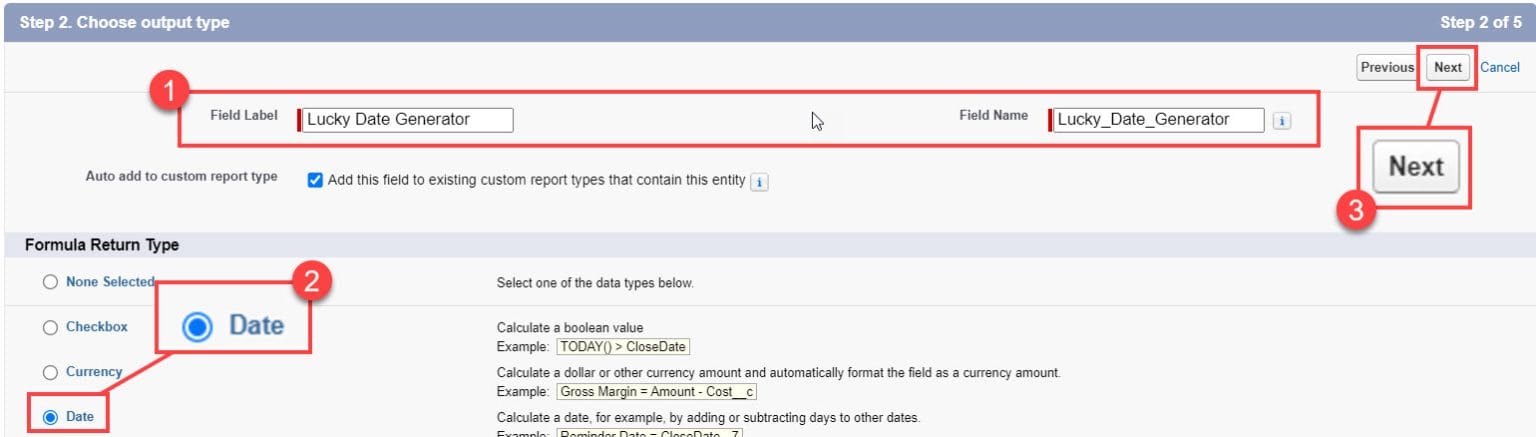The image size is (1536, 437).
Task: Click the red number 3 annotation badge
Action: 1357,211
